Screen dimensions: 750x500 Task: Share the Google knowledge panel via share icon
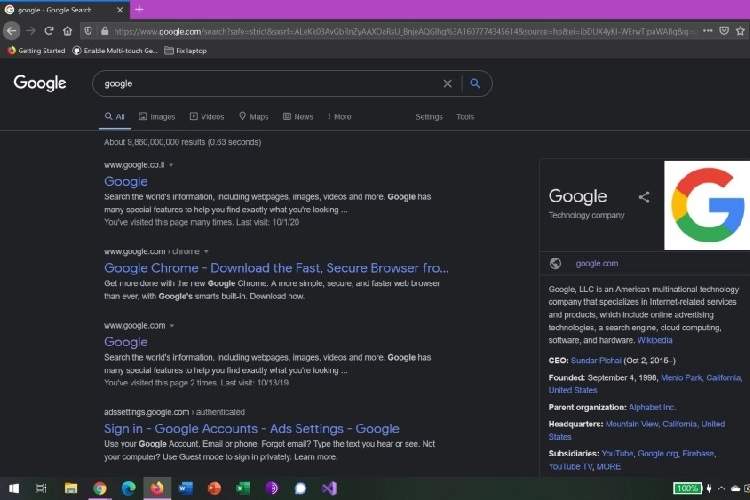coord(644,197)
